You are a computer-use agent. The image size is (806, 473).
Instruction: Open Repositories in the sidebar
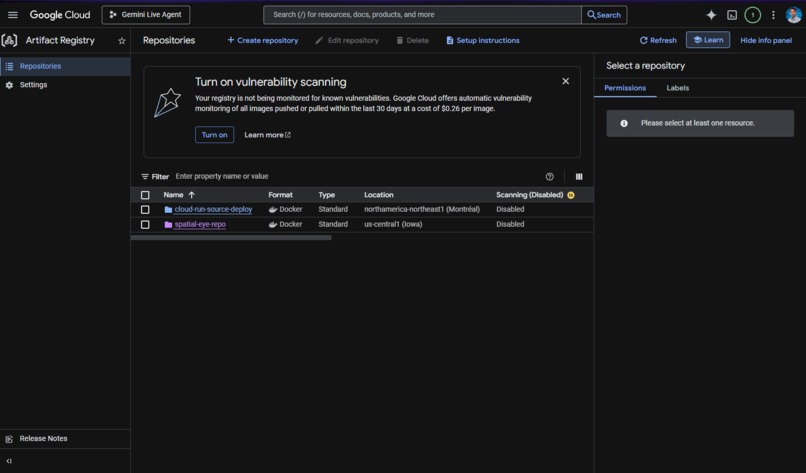pyautogui.click(x=65, y=66)
